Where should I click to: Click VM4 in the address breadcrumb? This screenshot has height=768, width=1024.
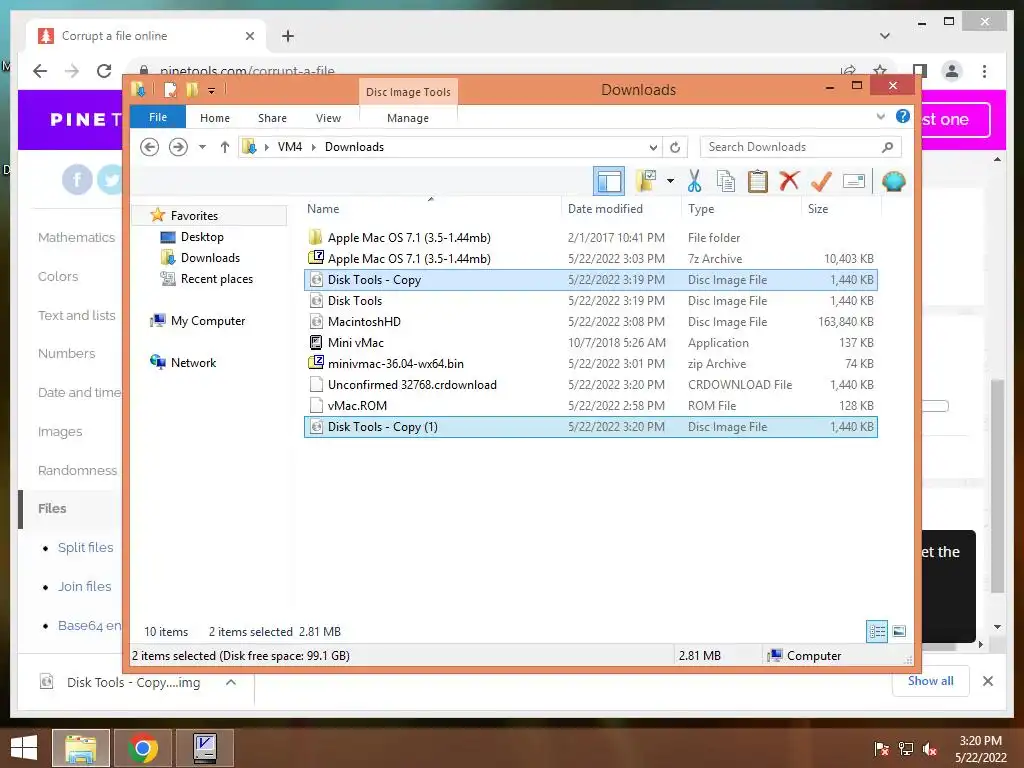click(x=290, y=147)
